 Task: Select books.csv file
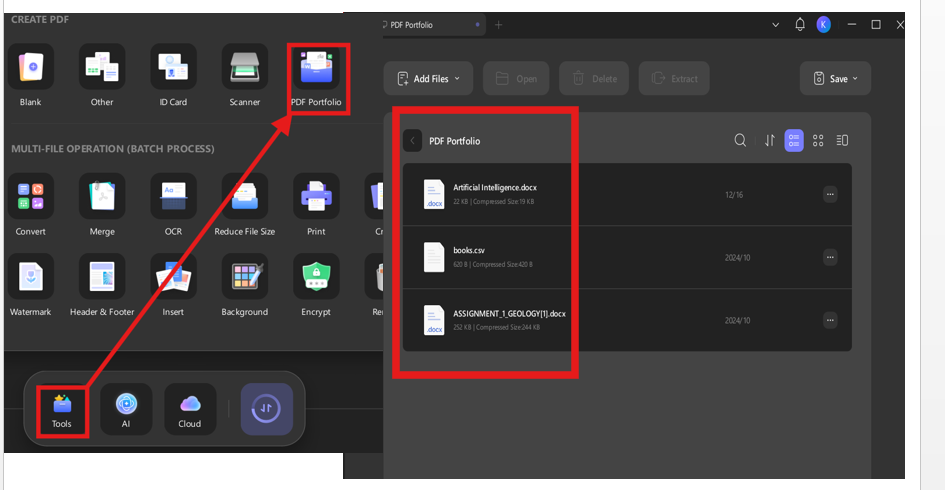pos(627,257)
